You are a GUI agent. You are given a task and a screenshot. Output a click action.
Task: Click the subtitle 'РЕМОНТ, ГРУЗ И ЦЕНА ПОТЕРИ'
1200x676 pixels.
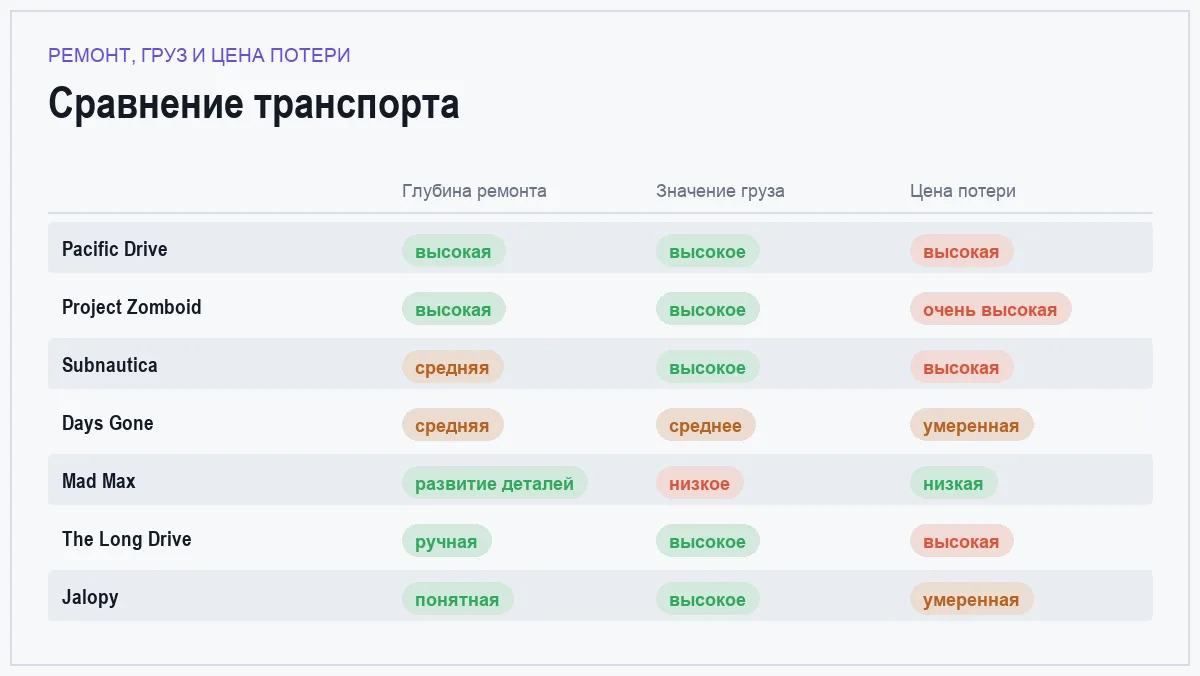pyautogui.click(x=199, y=55)
